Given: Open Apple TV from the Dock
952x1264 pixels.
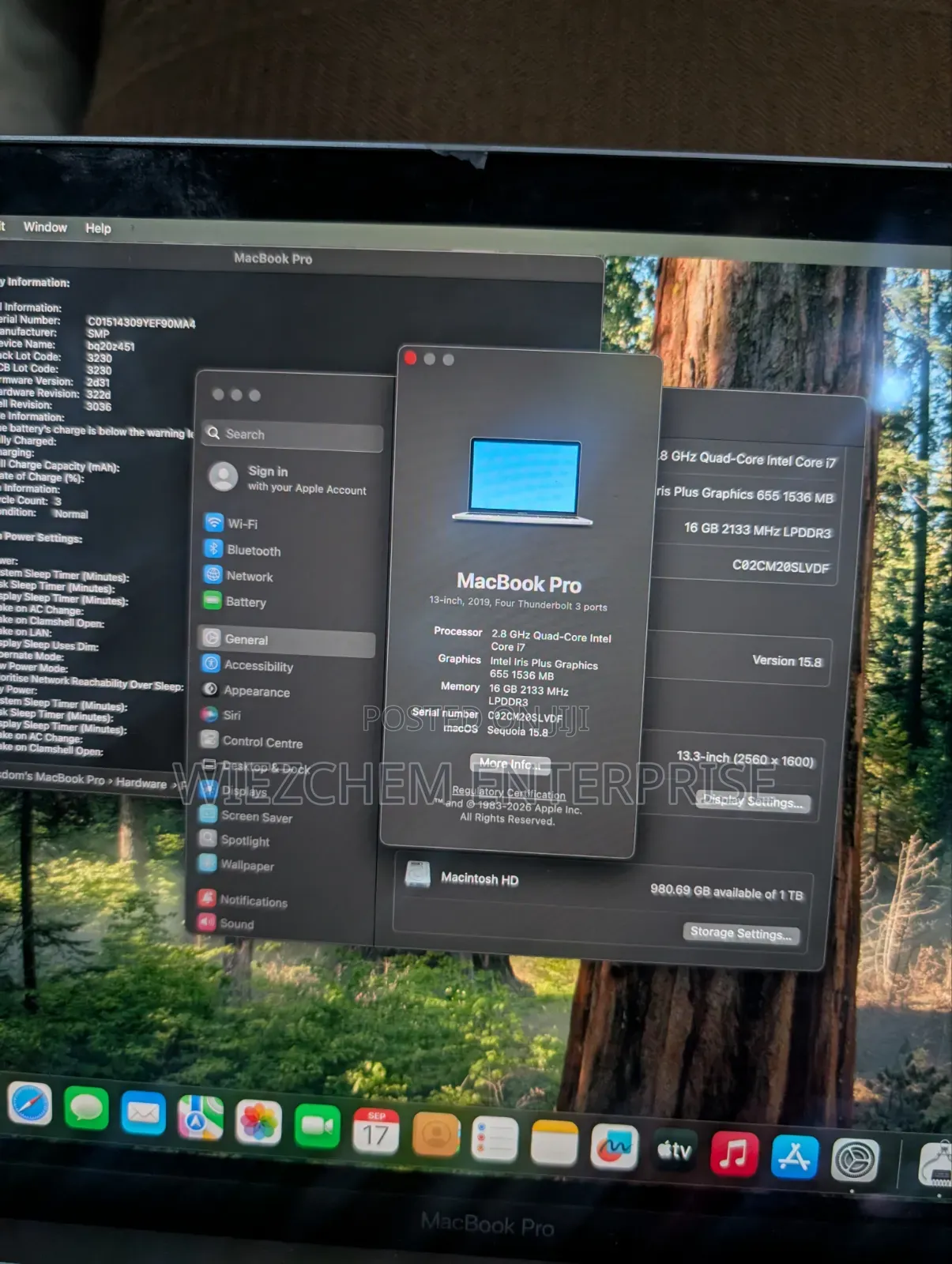Looking at the screenshot, I should click(x=674, y=1151).
